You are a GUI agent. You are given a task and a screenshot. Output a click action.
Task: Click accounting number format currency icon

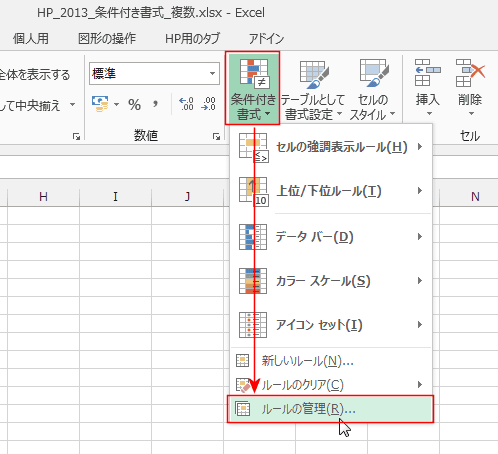click(100, 104)
